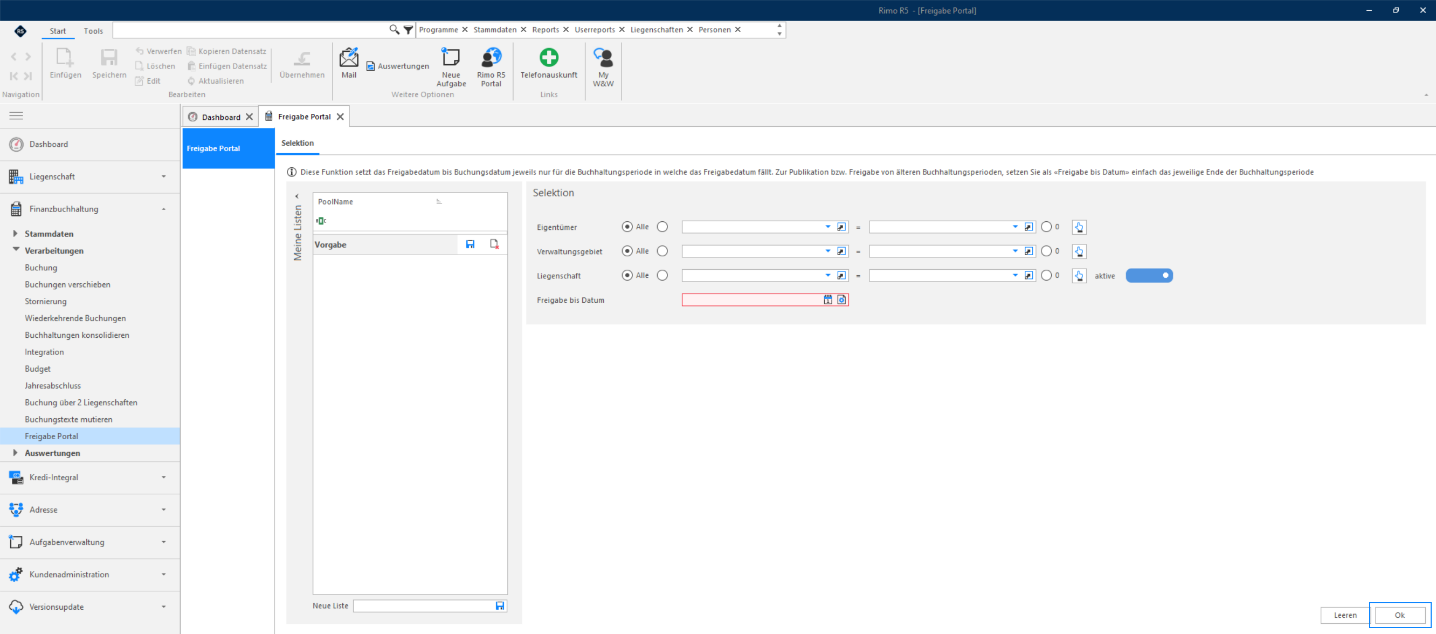
Task: Click the Eigentümer hand selection icon
Action: 1079,227
